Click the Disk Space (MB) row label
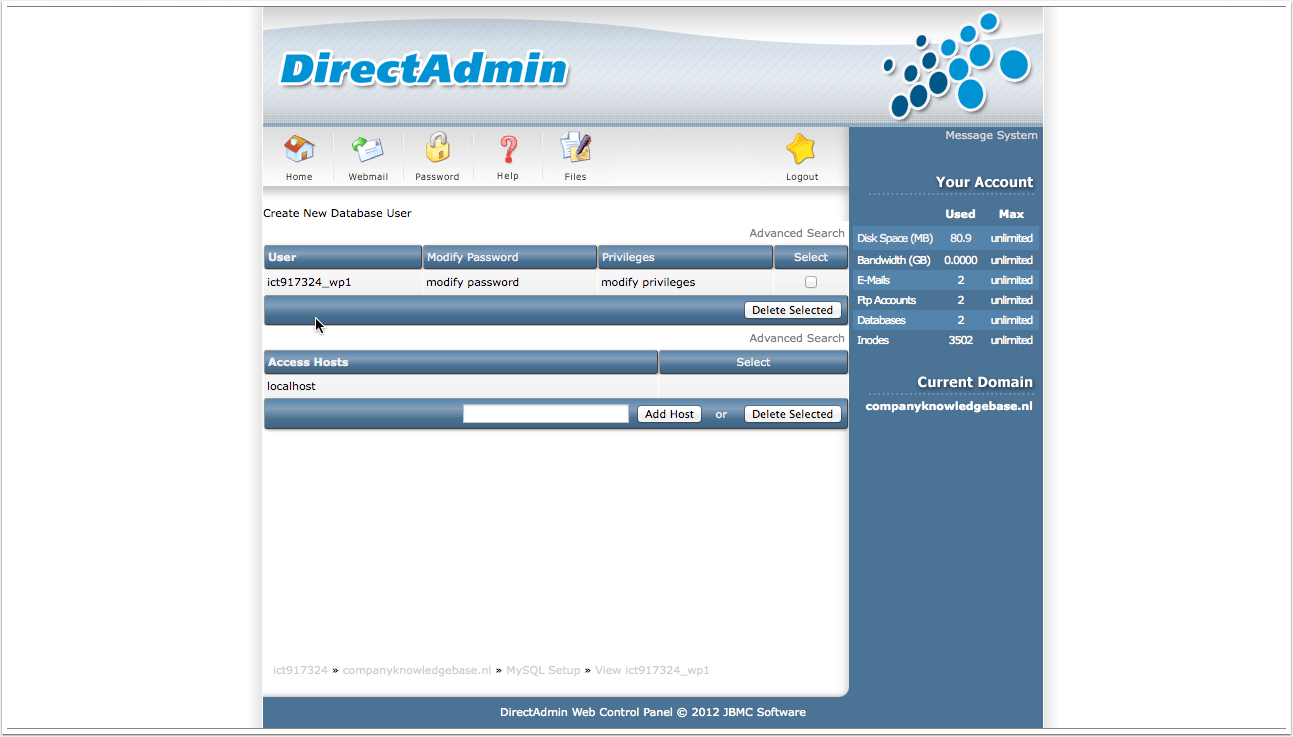Screen dimensions: 1293x737 pos(895,239)
